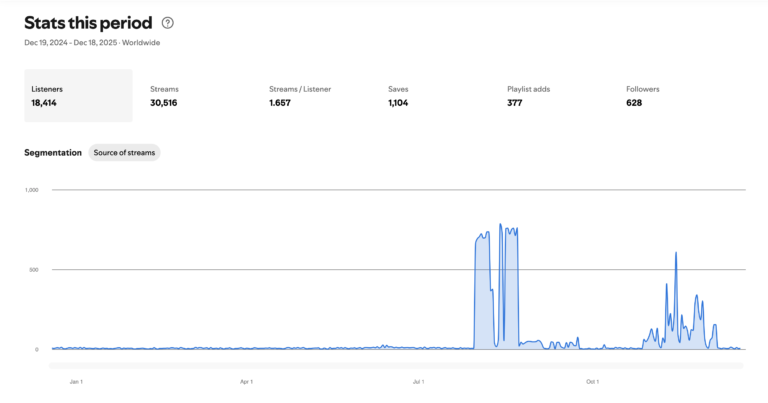Select the Jul 1 axis marker
The image size is (768, 403).
click(418, 381)
